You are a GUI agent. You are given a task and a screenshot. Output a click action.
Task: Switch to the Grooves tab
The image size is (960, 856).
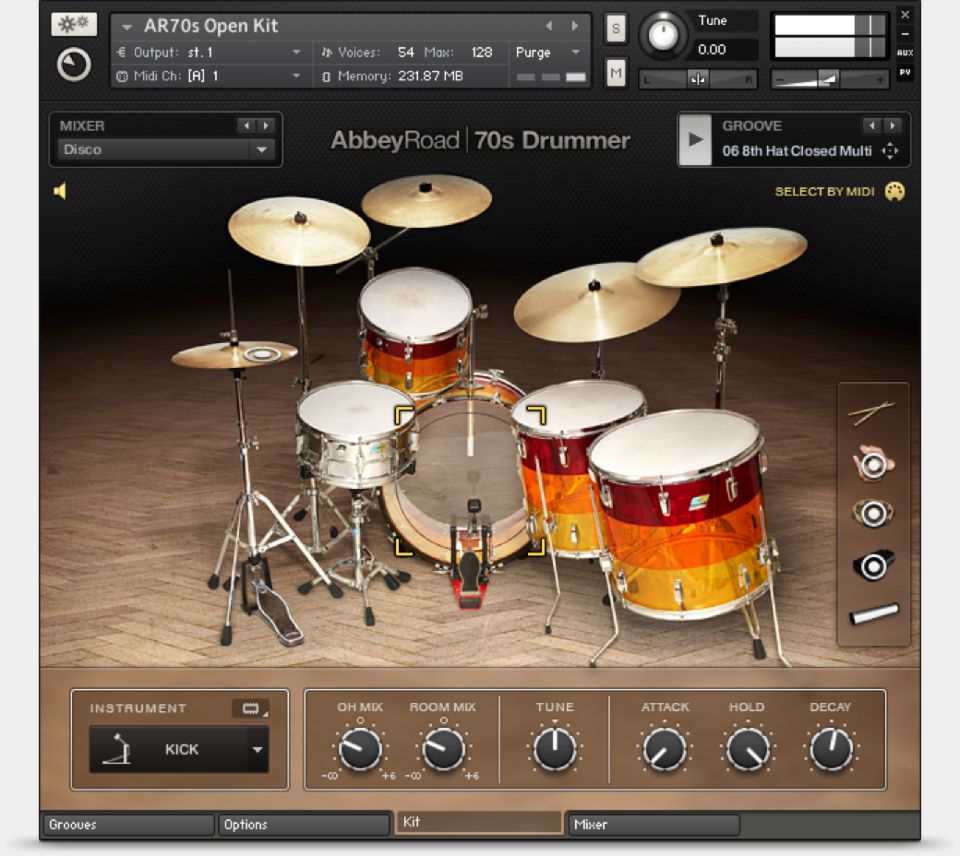[x=128, y=825]
